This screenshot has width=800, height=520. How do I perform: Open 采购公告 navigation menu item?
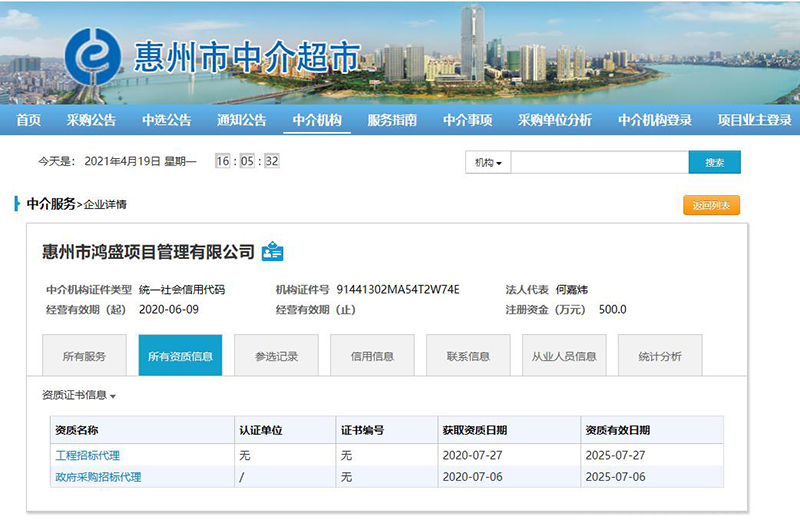[91, 120]
